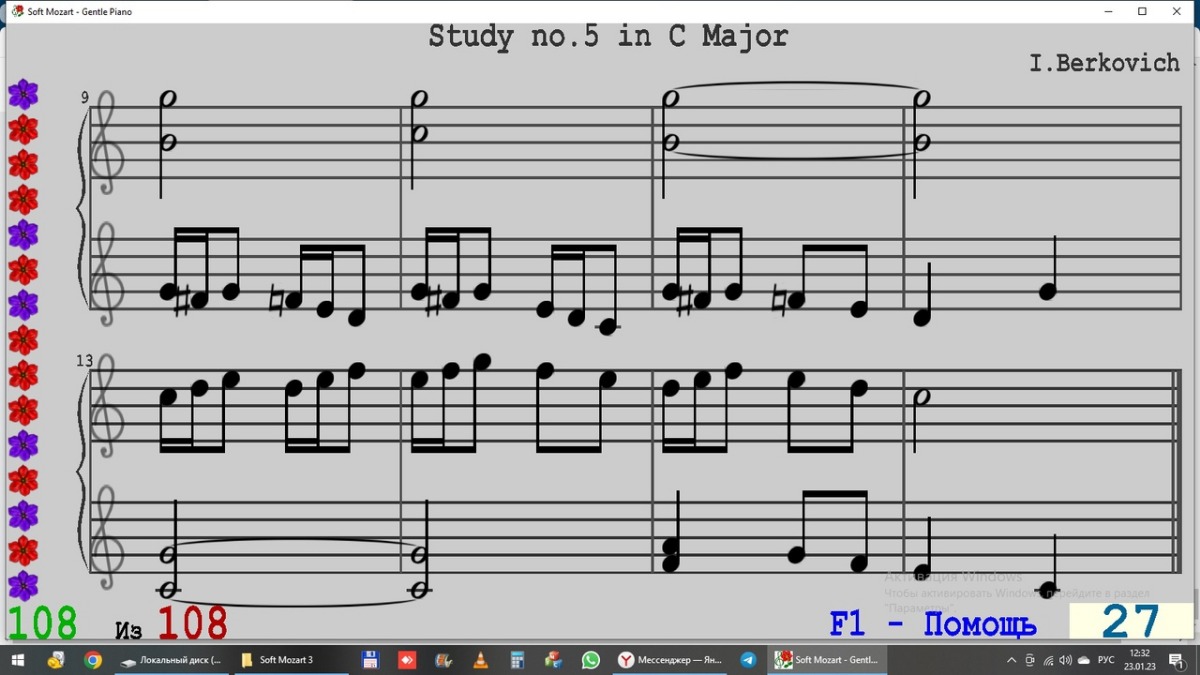
Task: Click the Soft Mozart icon in the title bar
Action: 17,12
